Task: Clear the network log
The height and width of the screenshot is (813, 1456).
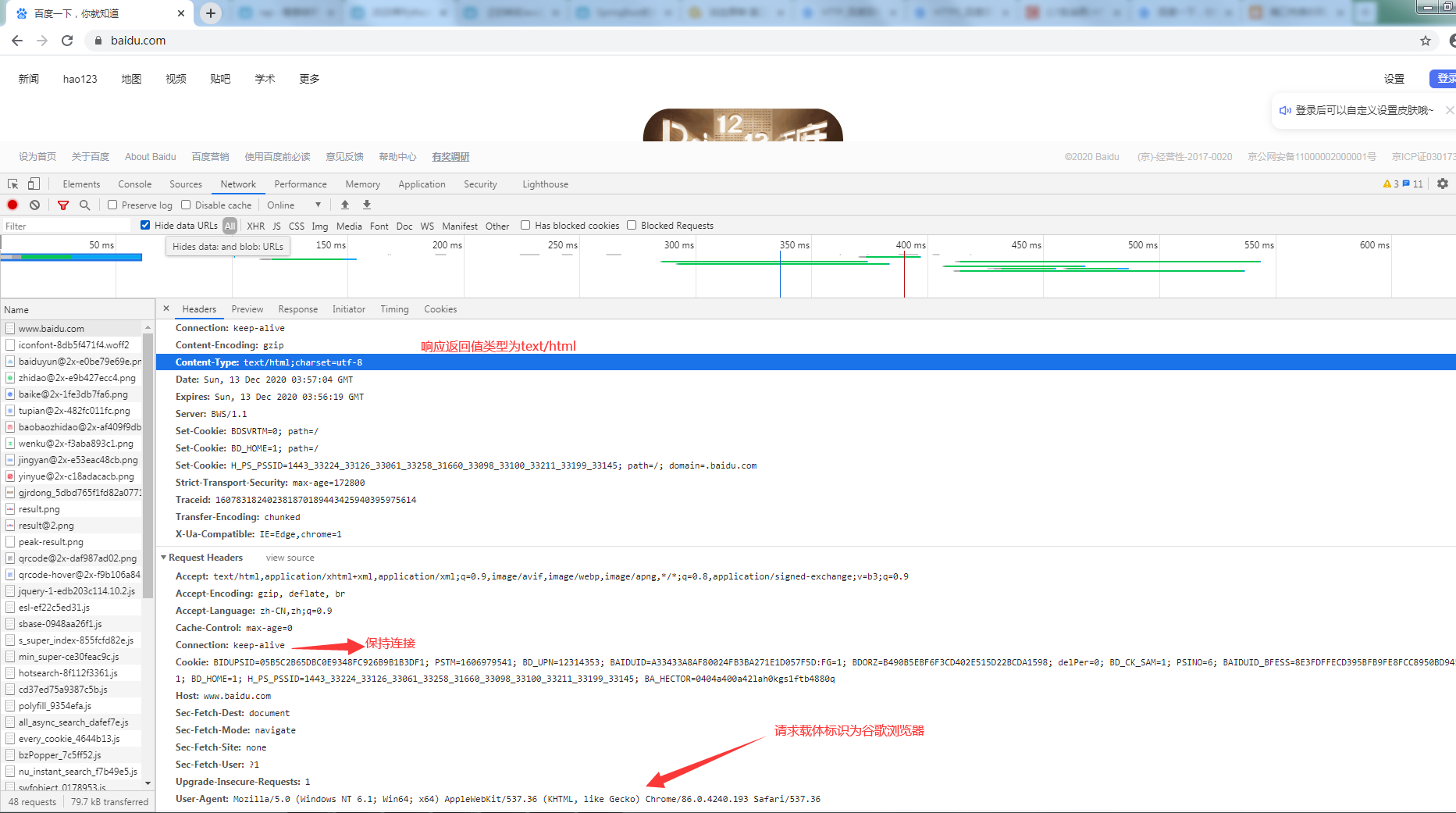Action: pos(34,205)
